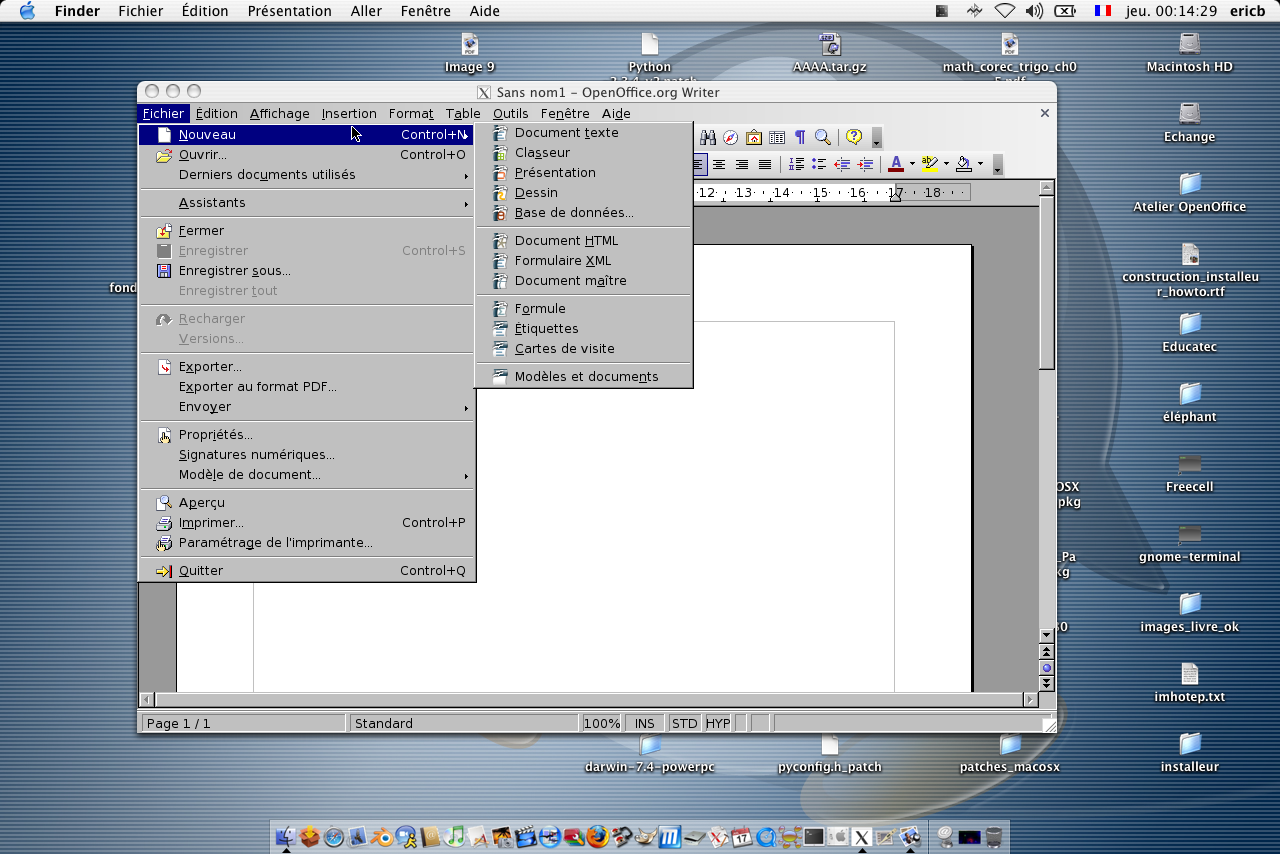Click the Base de données icon
The width and height of the screenshot is (1280, 854).
pos(500,212)
